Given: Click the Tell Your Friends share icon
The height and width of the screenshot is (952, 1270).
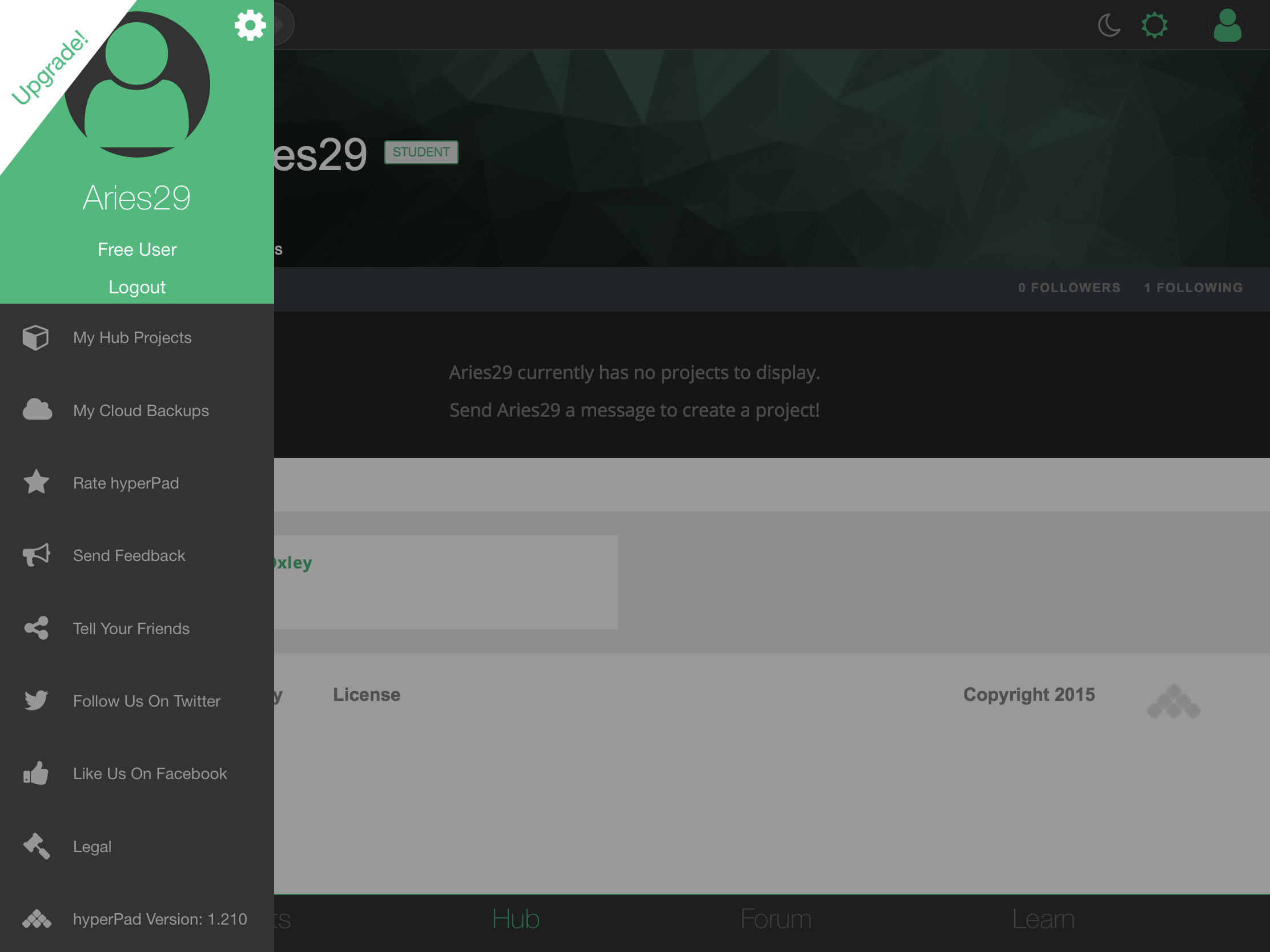Looking at the screenshot, I should pos(36,628).
